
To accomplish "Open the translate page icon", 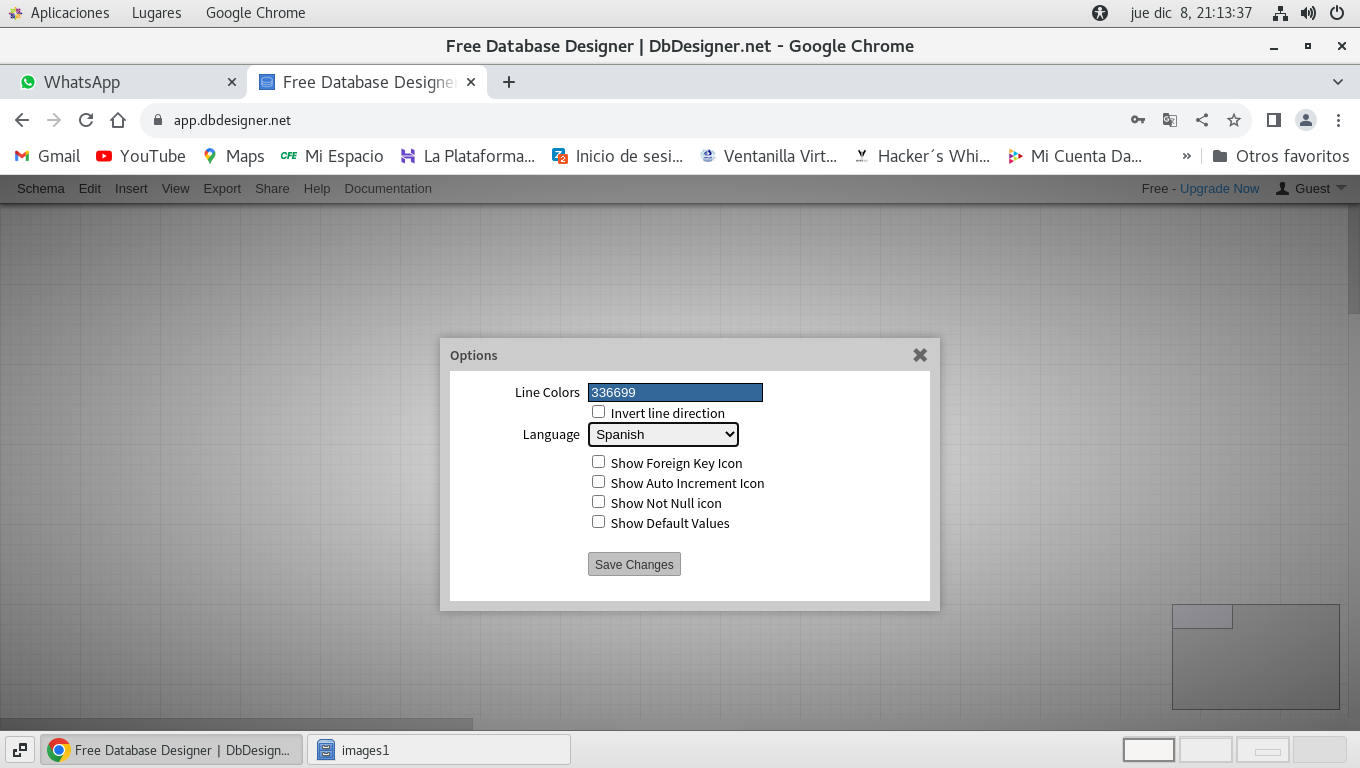I will [x=1169, y=120].
